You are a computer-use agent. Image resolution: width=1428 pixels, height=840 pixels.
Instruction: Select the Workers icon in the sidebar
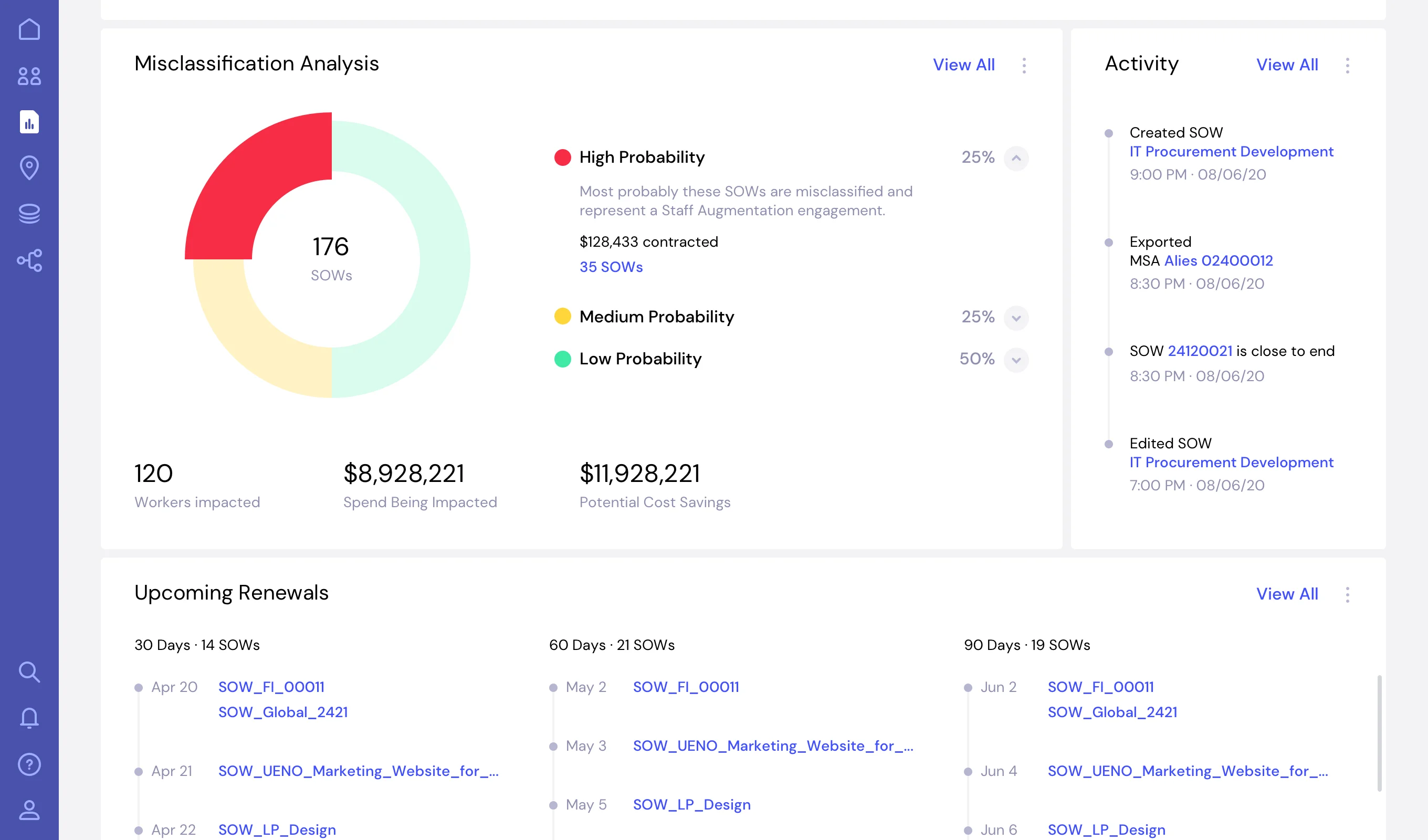(29, 76)
